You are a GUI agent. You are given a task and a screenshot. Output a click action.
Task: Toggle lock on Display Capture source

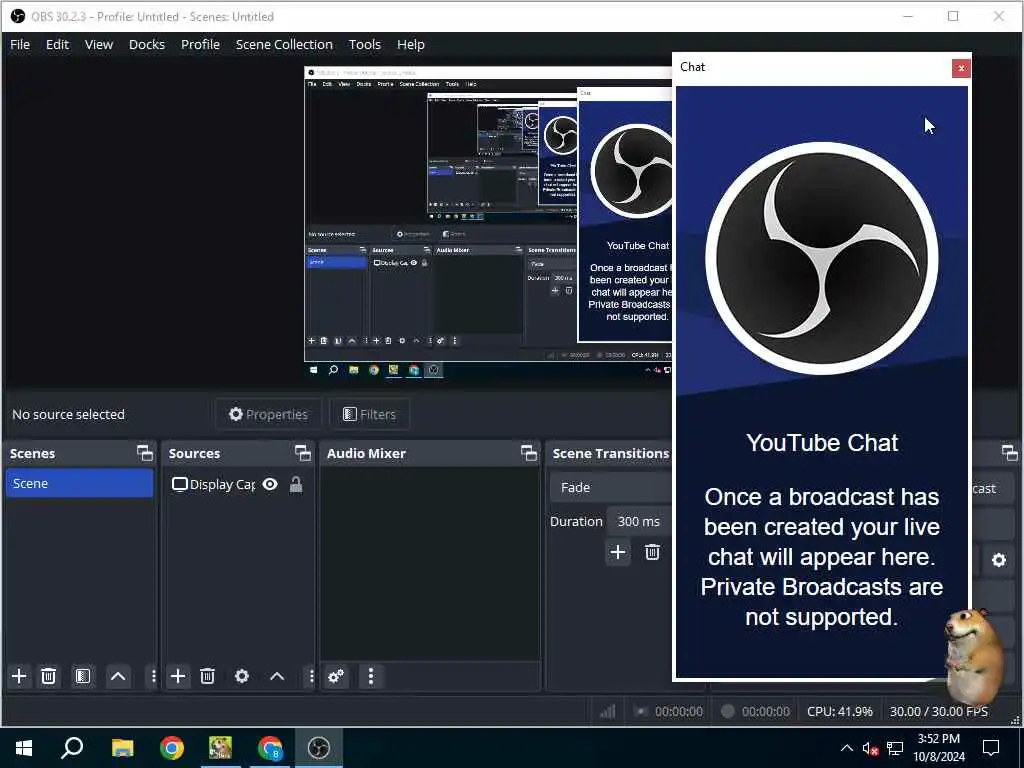coord(296,484)
